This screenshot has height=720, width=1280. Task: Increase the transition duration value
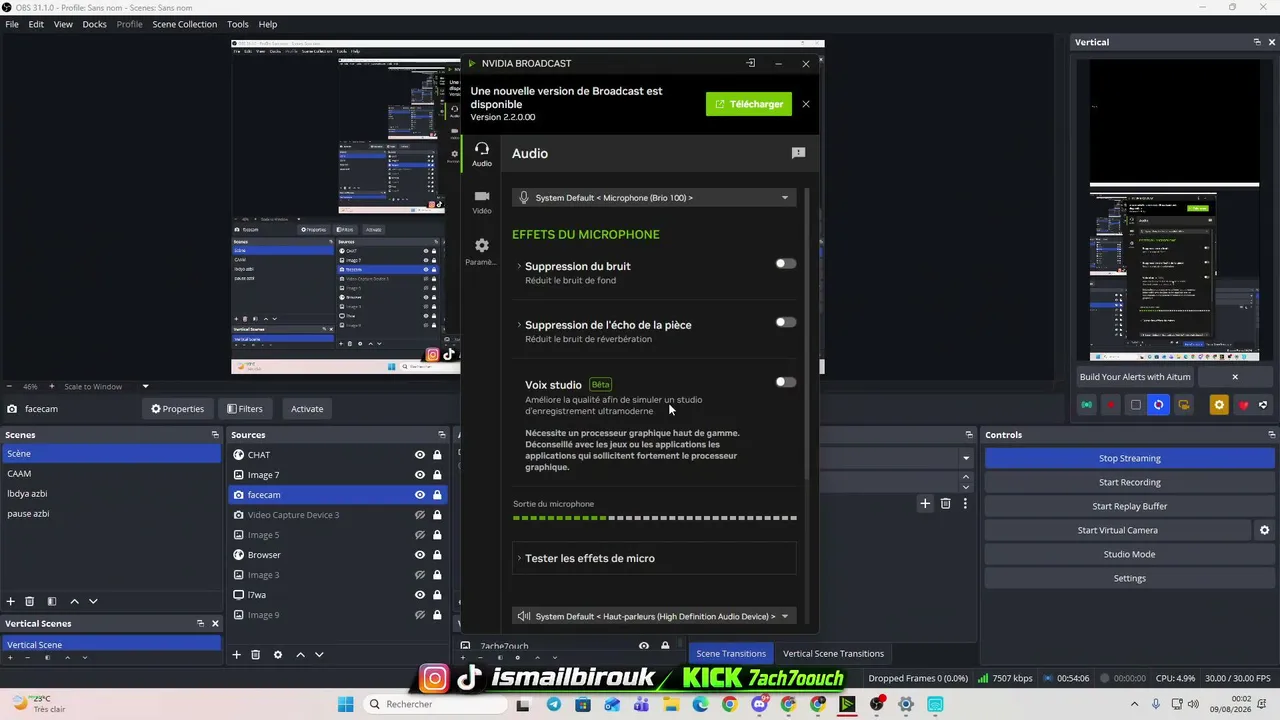point(966,477)
